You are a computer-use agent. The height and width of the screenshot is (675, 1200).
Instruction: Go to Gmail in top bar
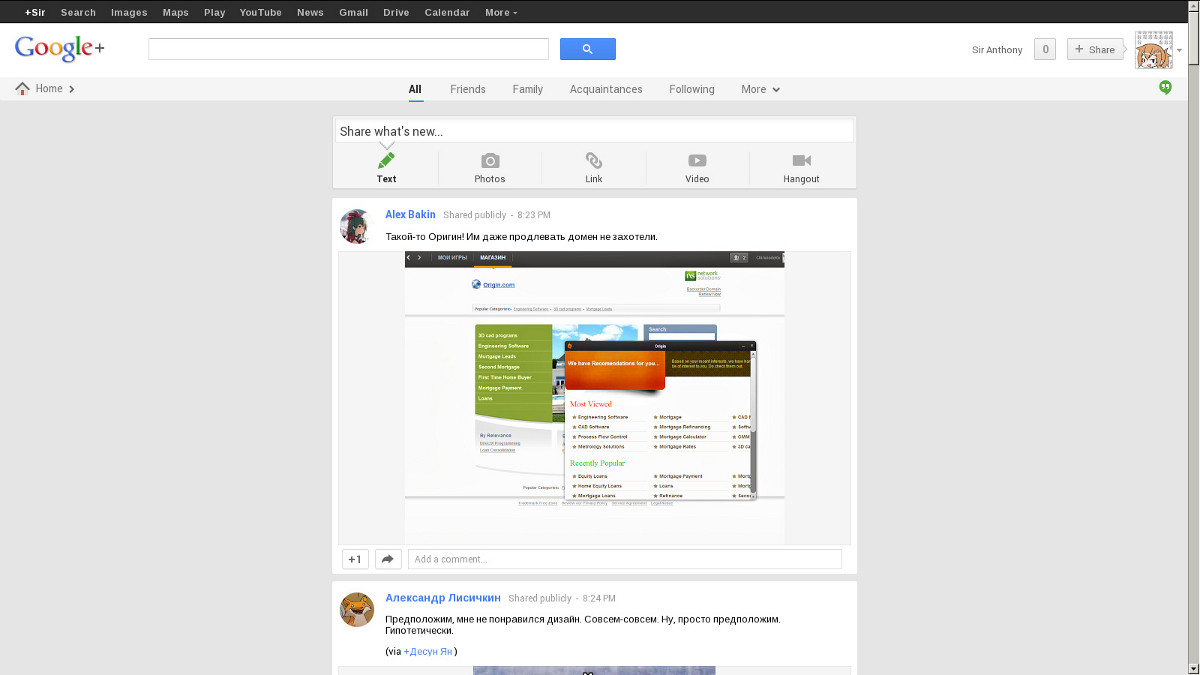[354, 12]
